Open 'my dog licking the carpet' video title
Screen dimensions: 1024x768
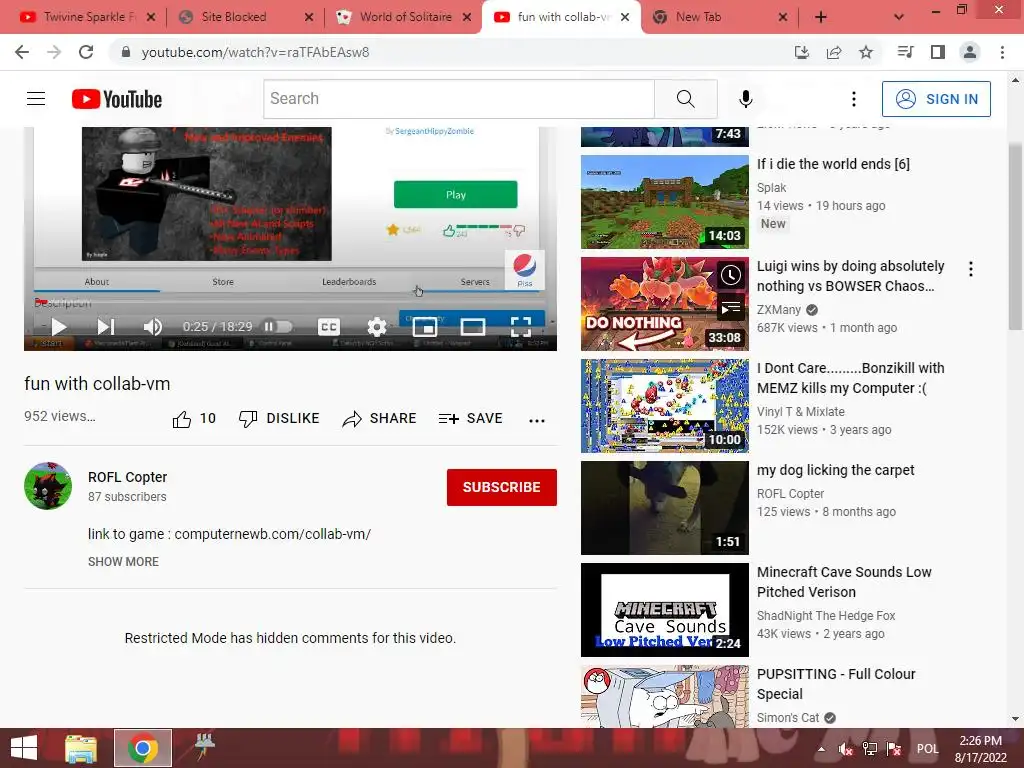[x=835, y=470]
